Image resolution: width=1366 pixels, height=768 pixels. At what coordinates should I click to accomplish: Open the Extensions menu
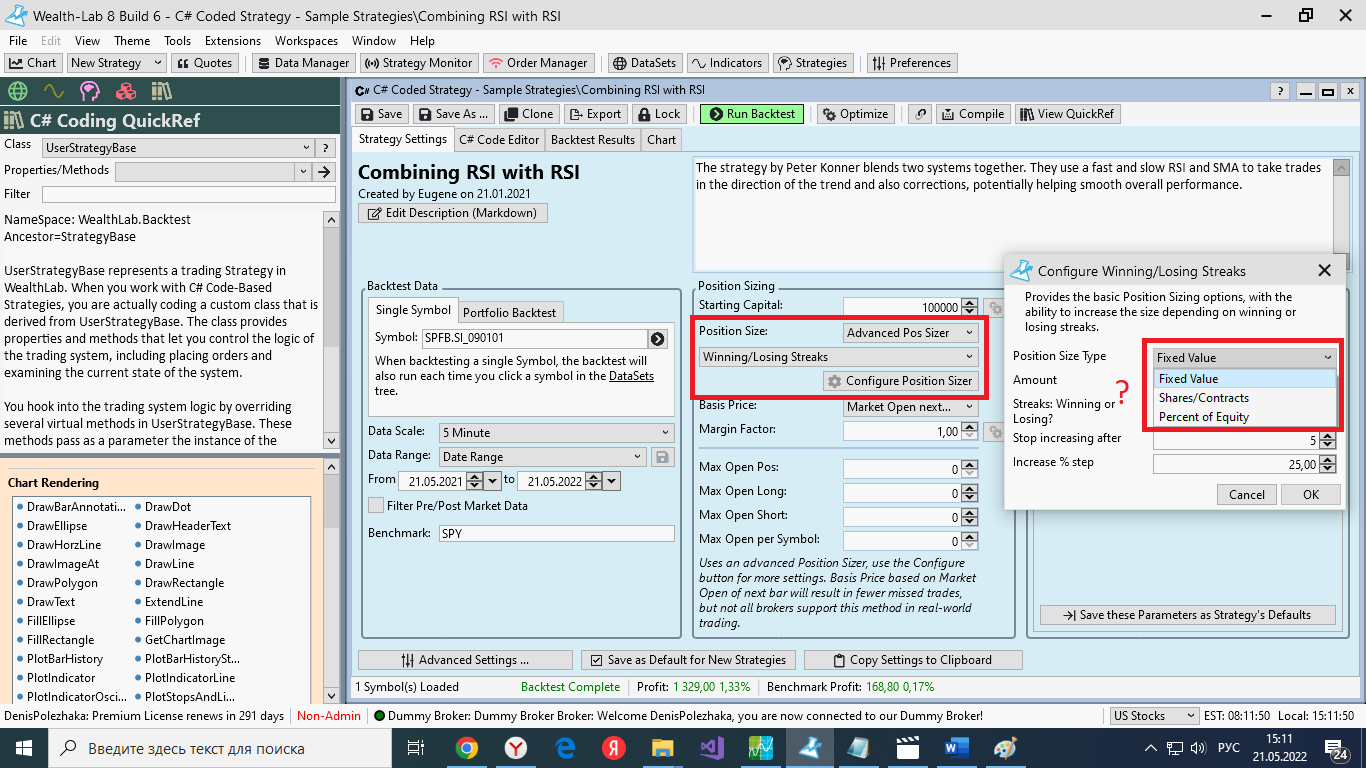(232, 41)
